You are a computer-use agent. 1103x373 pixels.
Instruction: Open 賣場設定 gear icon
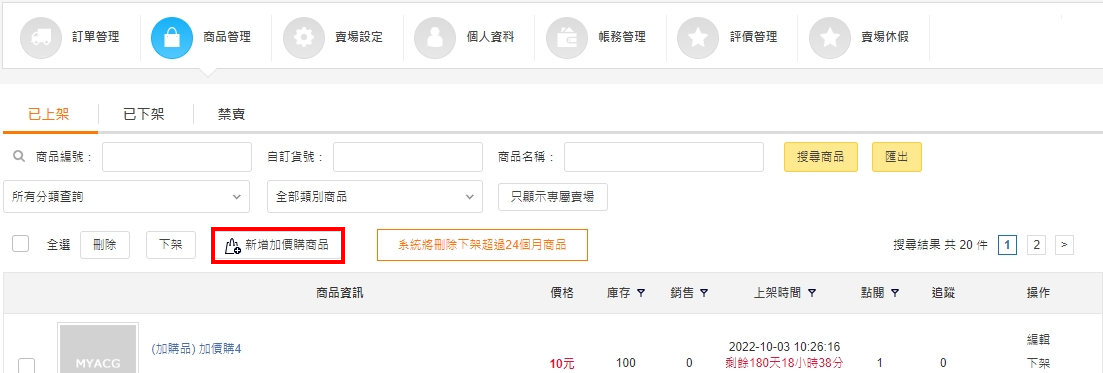304,37
